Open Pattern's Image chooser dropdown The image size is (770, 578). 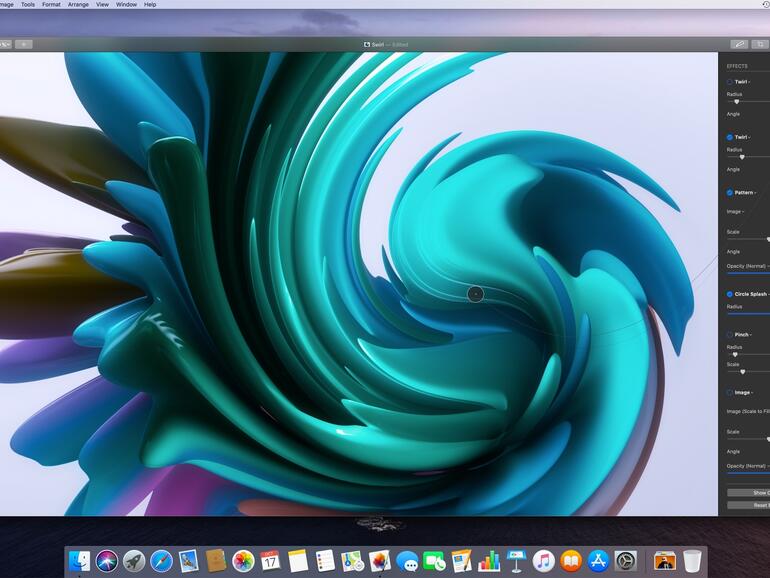[x=735, y=212]
